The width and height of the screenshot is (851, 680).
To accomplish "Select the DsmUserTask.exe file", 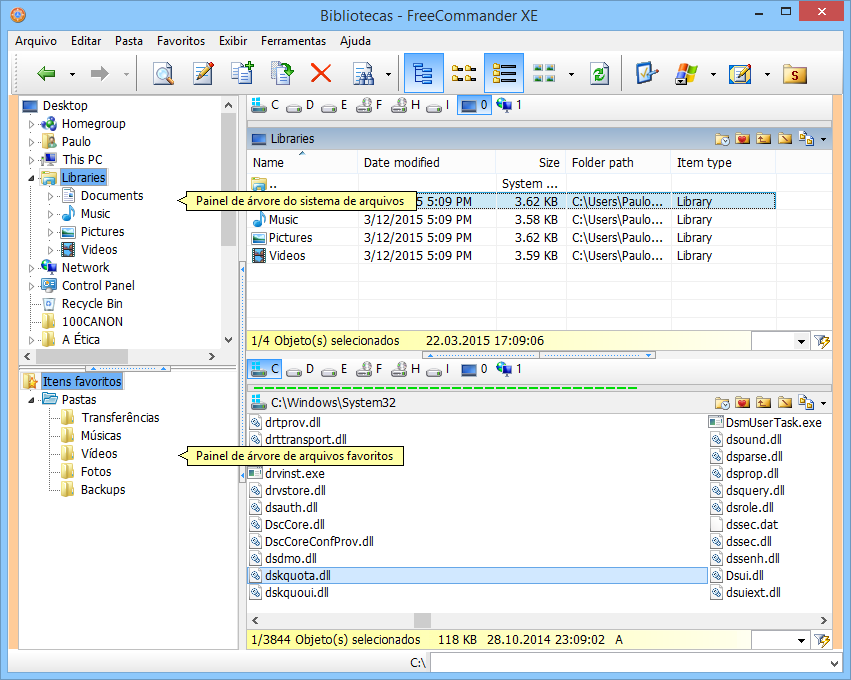I will [x=773, y=423].
